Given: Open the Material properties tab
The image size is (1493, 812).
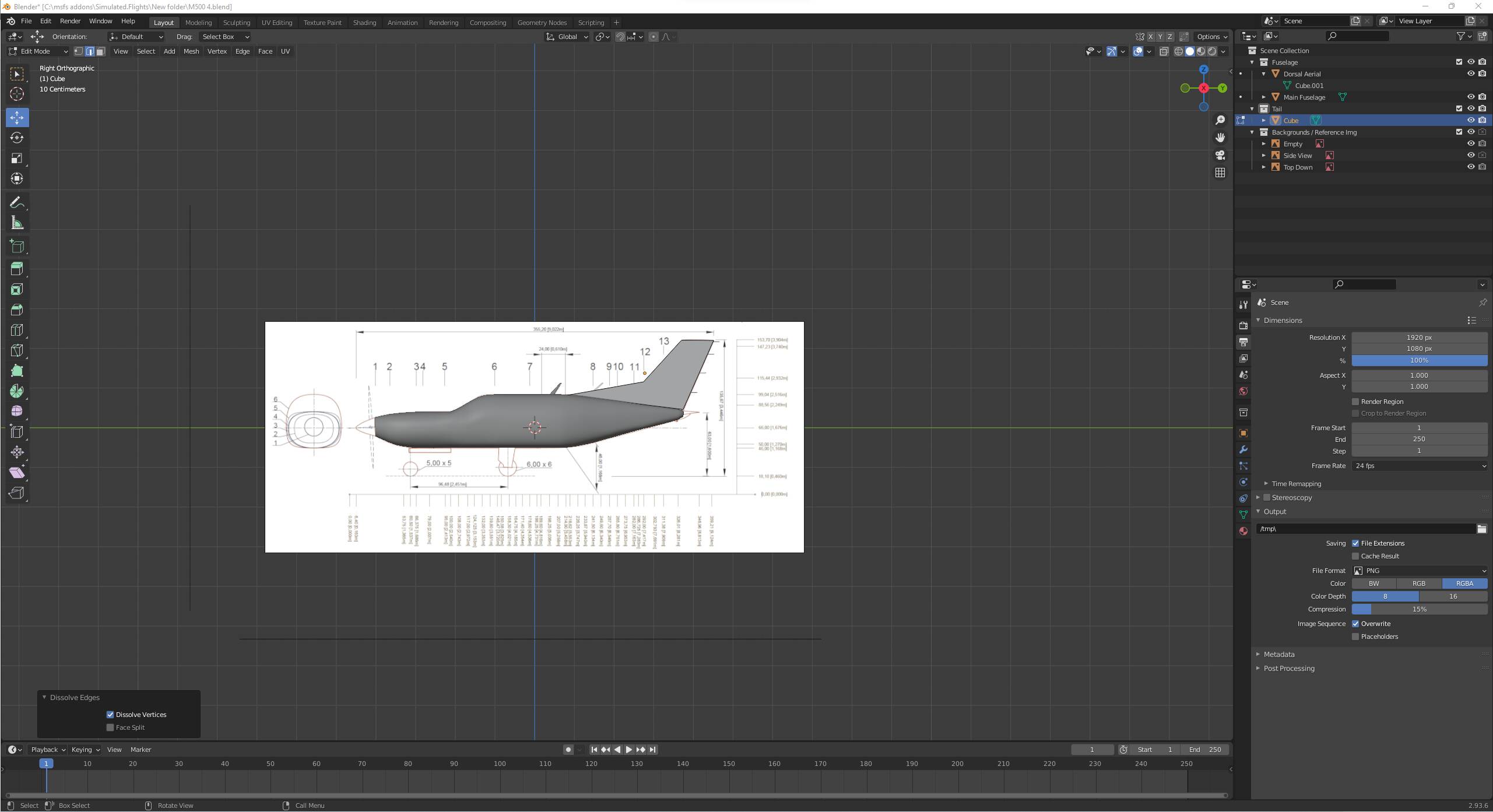Looking at the screenshot, I should (1243, 530).
